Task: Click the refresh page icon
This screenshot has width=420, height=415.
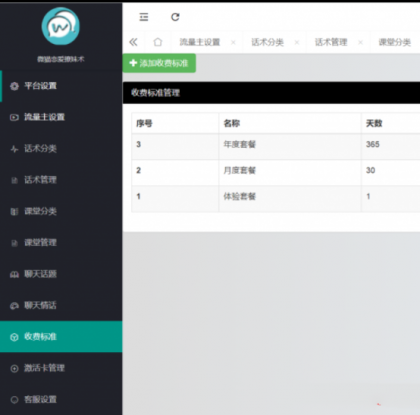Action: tap(175, 17)
